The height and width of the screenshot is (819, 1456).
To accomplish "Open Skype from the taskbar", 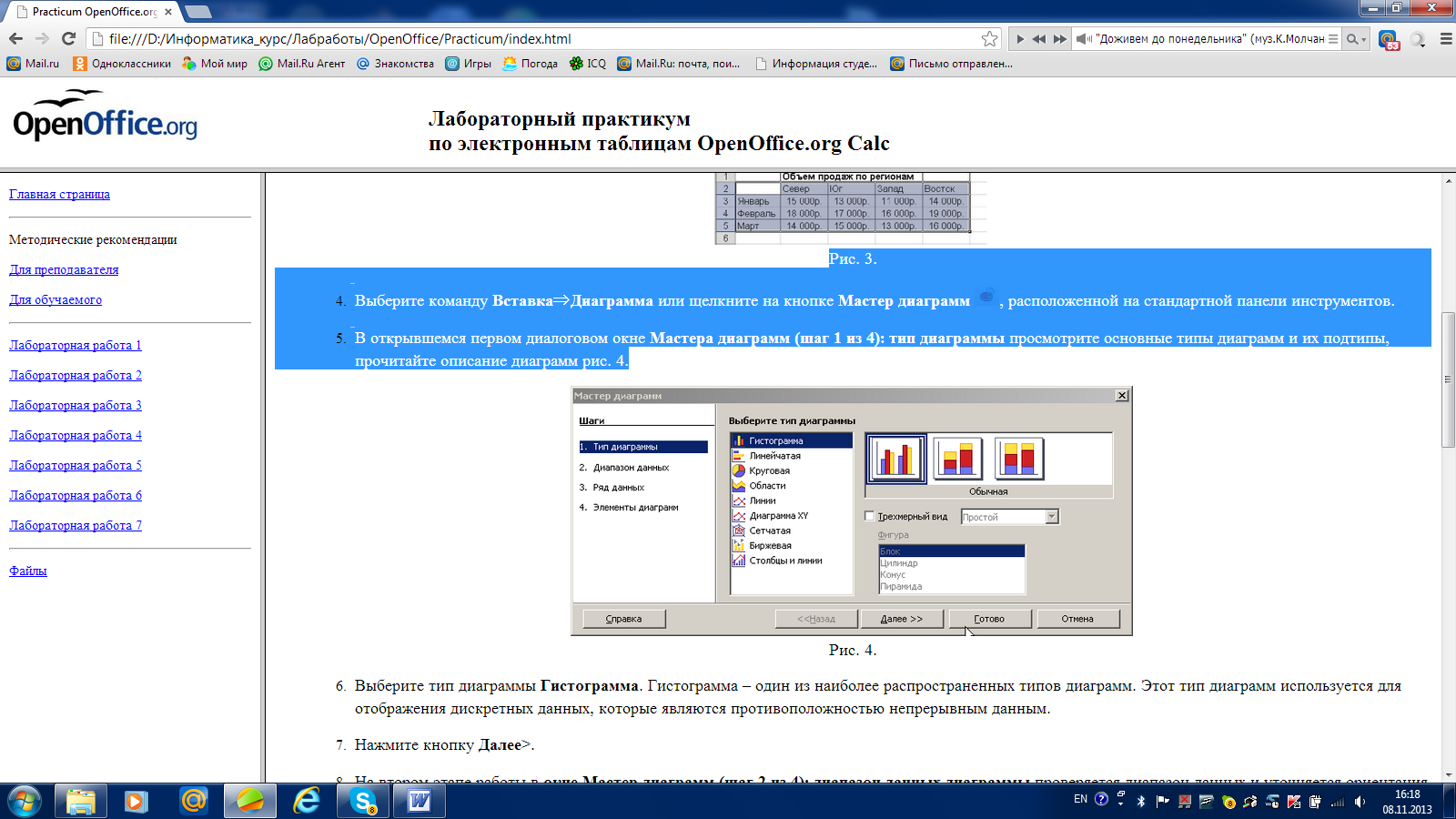I will [x=363, y=801].
